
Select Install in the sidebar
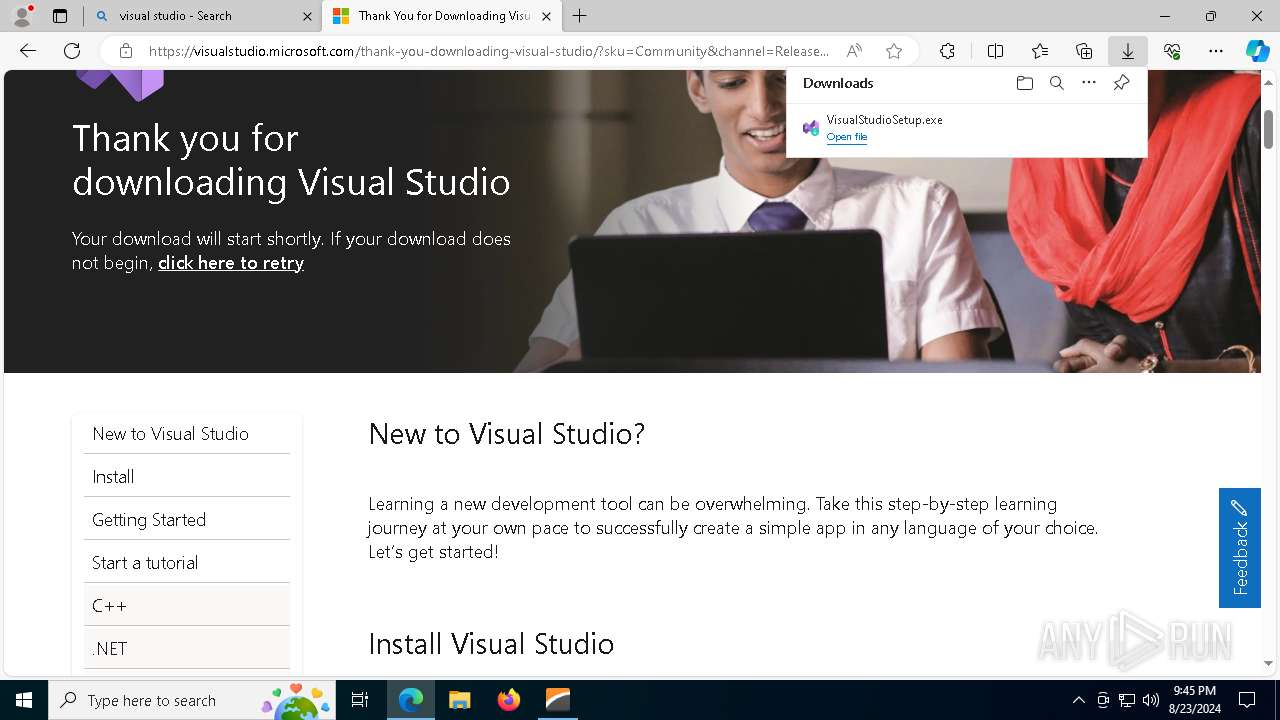pos(187,477)
